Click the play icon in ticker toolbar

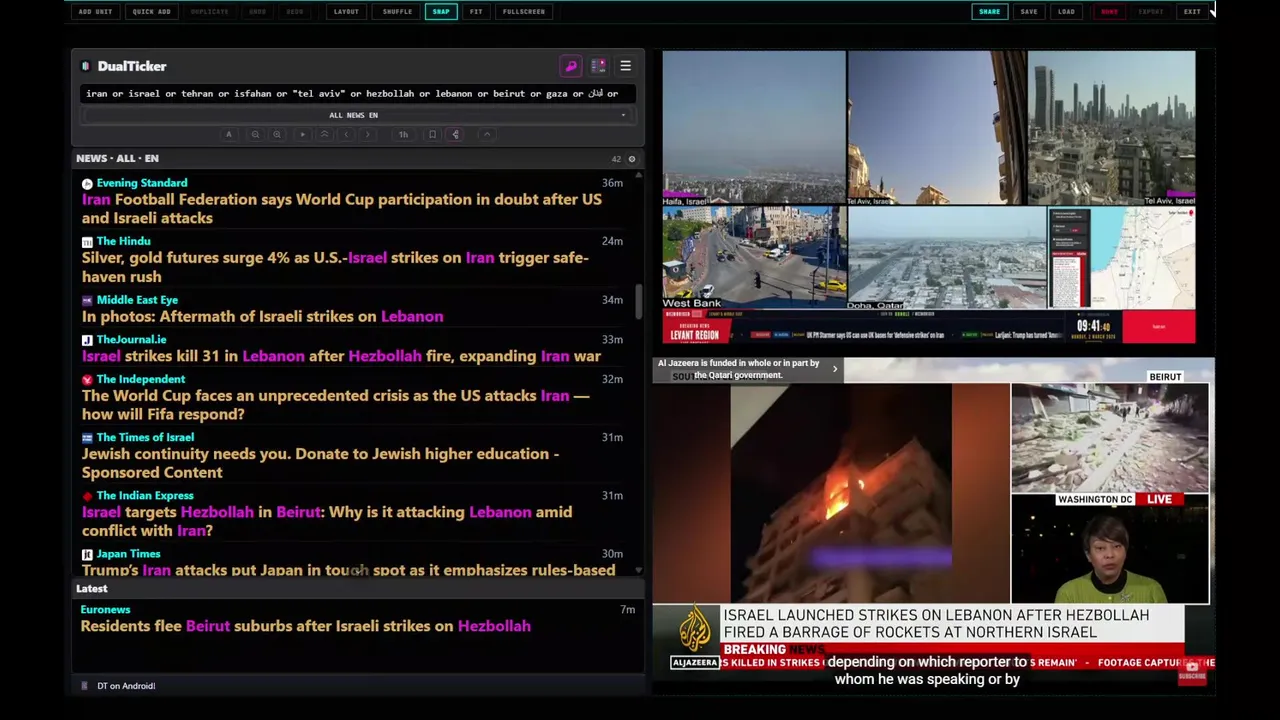click(302, 134)
